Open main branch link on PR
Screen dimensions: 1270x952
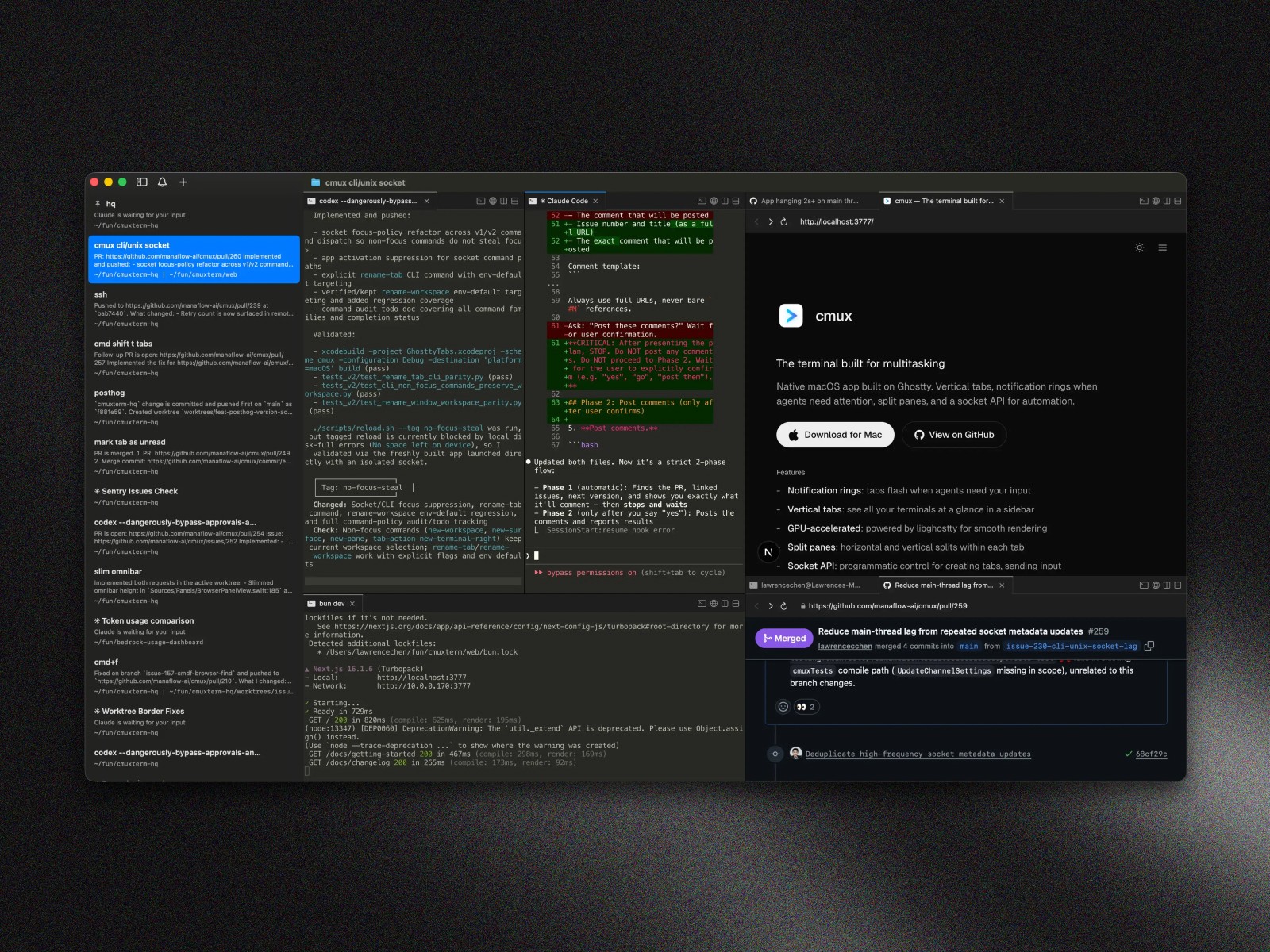[969, 647]
